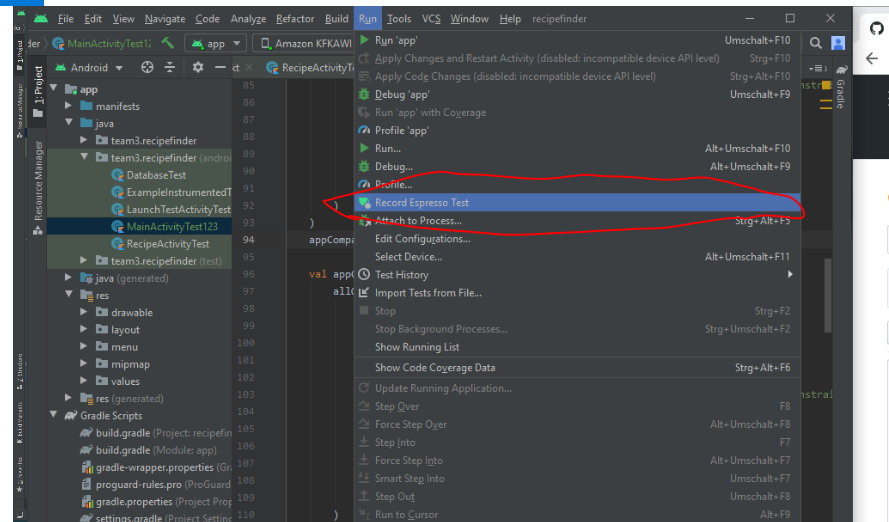Click the Search Everywhere magnifier icon
Image resolution: width=889 pixels, height=522 pixels.
point(815,43)
